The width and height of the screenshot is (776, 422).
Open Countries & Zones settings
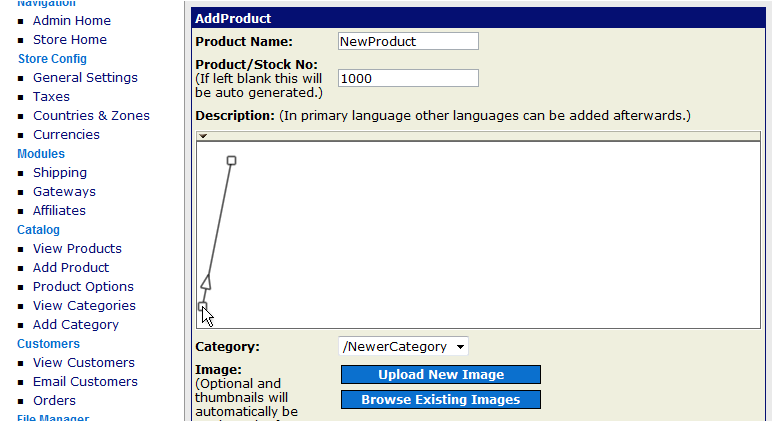(x=91, y=115)
